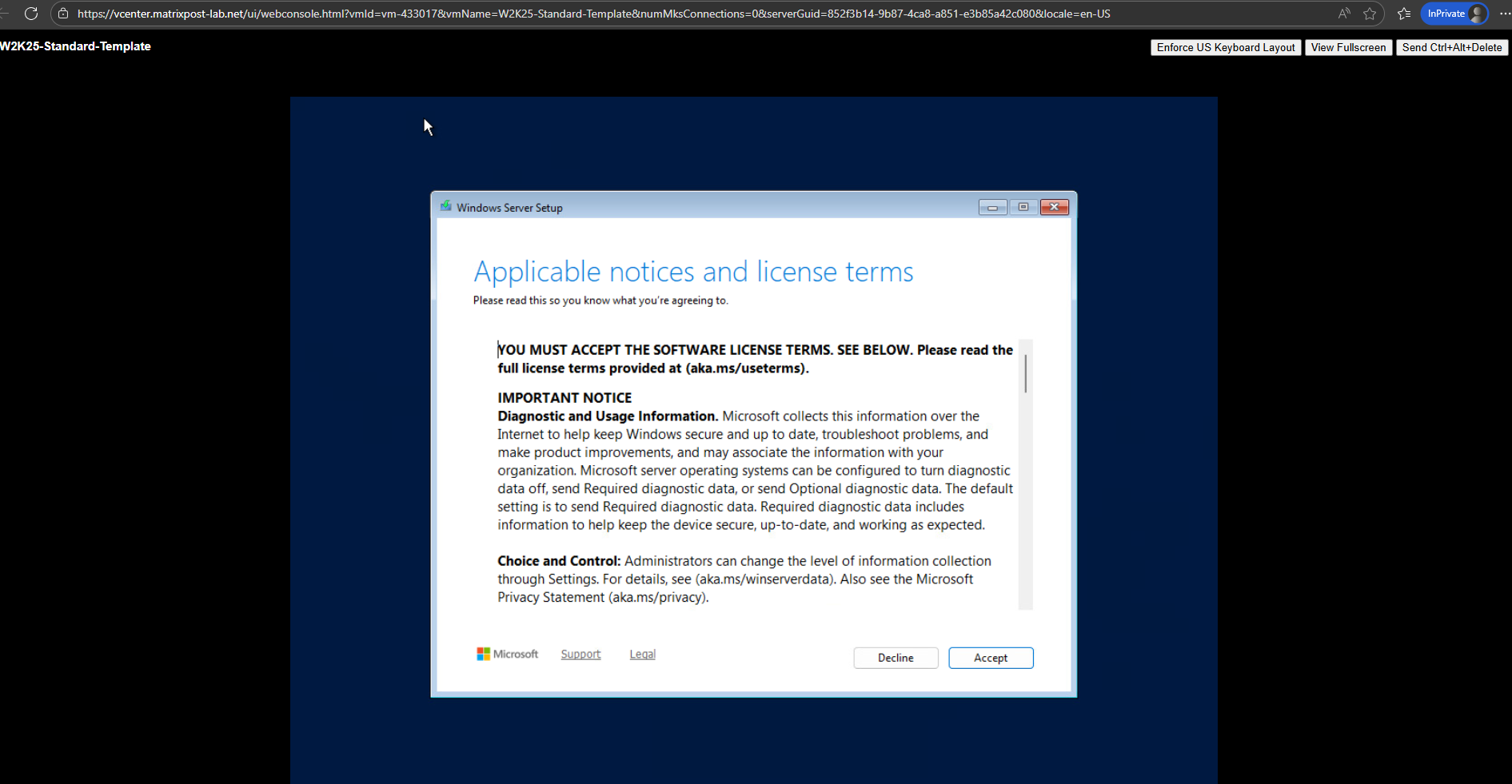This screenshot has width=1512, height=784.
Task: Add page to favorites with star icon
Action: tap(1370, 14)
